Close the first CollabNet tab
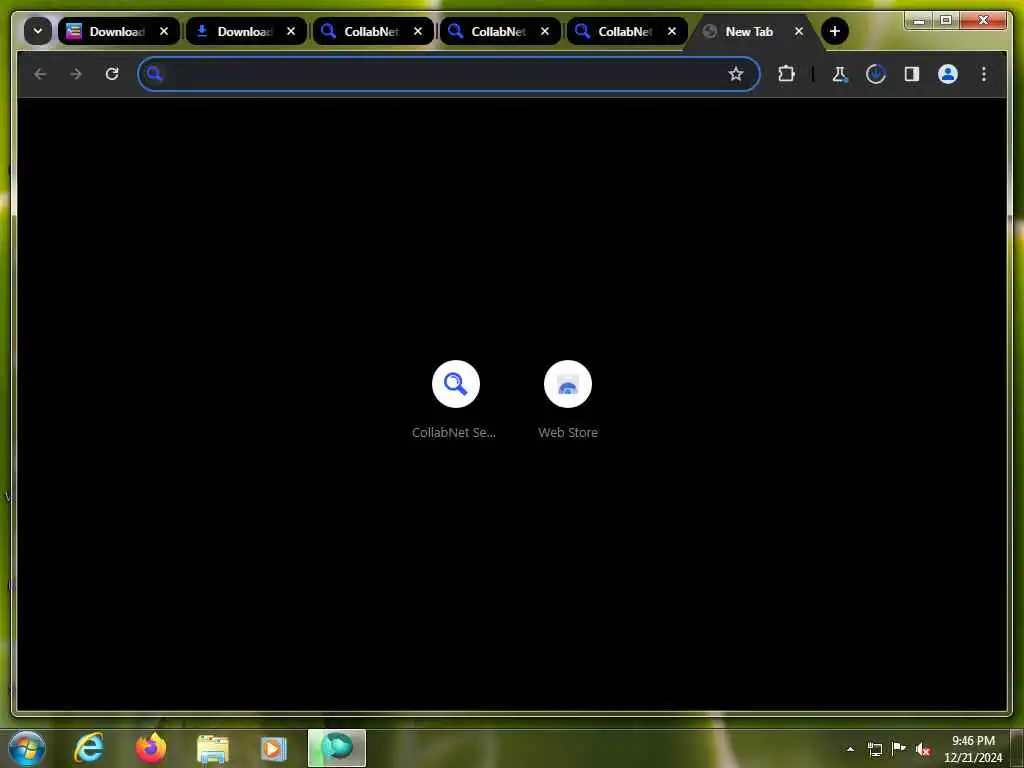 point(418,31)
